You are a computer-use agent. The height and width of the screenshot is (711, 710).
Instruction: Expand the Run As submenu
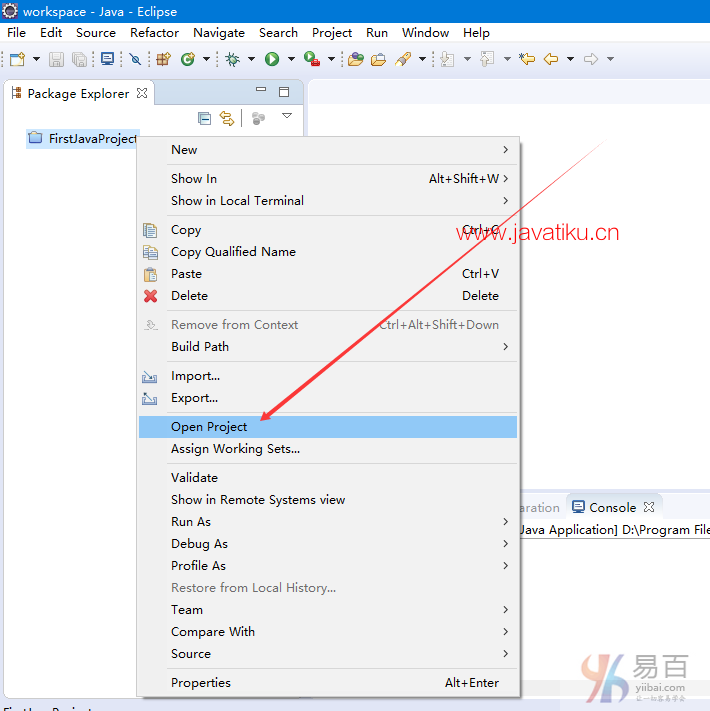[x=328, y=521]
